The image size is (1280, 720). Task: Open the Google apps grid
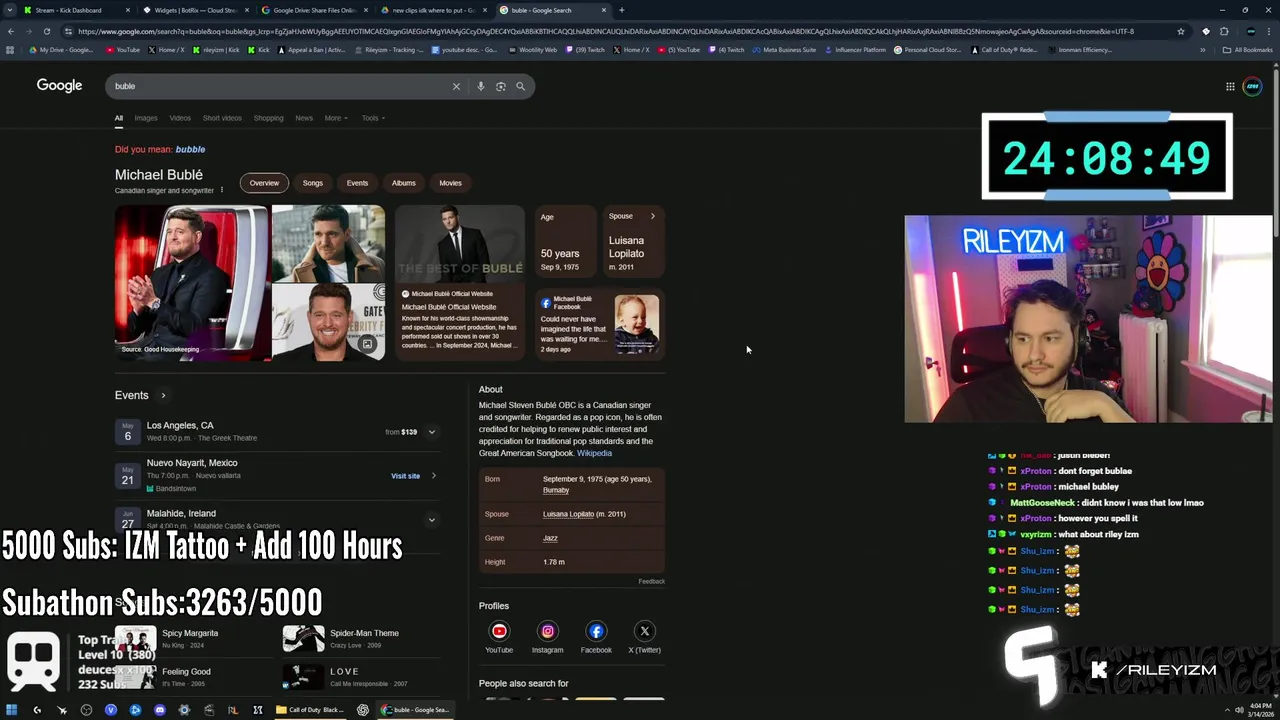(x=1230, y=86)
